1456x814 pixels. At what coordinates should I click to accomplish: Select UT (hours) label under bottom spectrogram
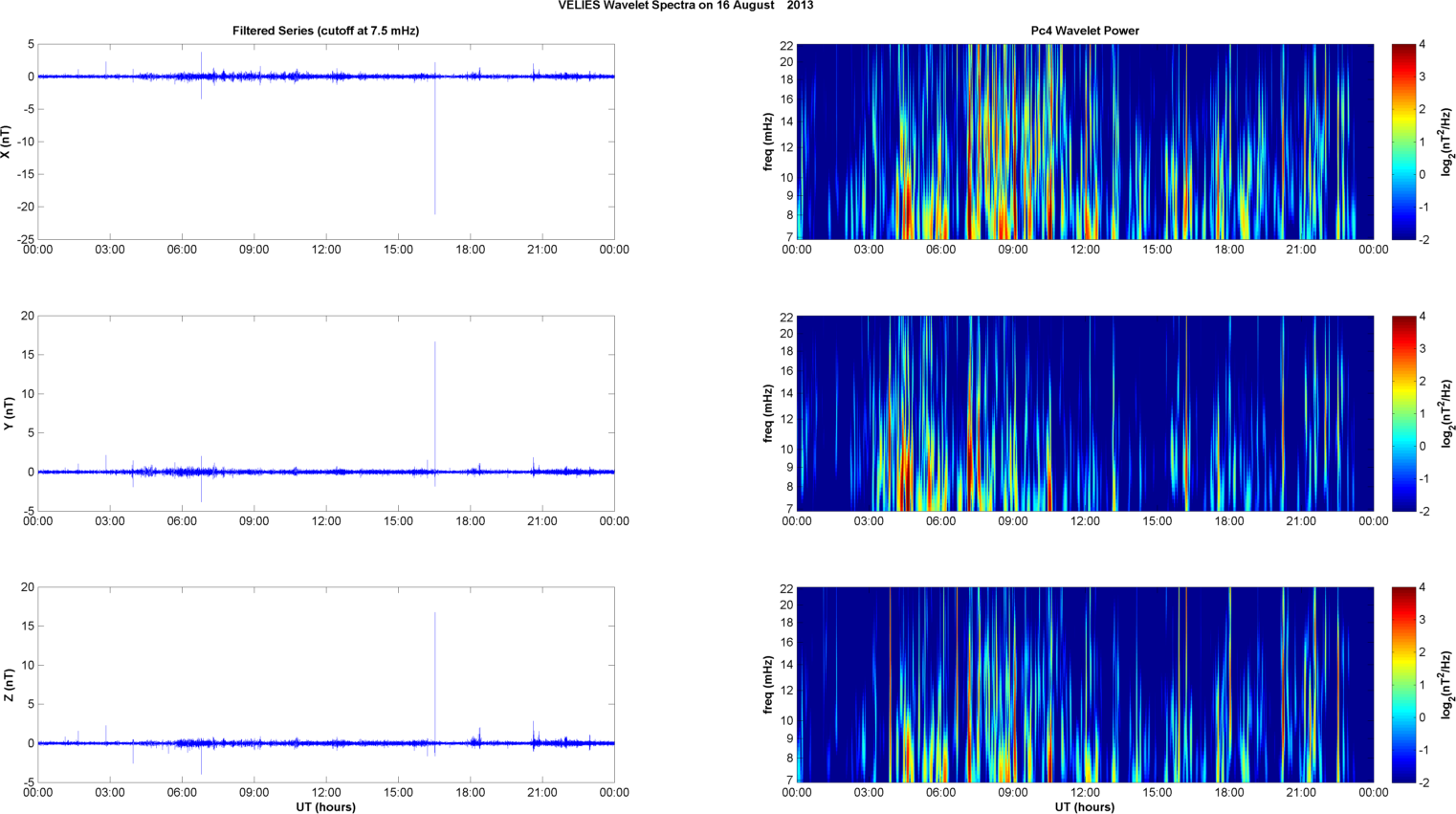pyautogui.click(x=1084, y=807)
